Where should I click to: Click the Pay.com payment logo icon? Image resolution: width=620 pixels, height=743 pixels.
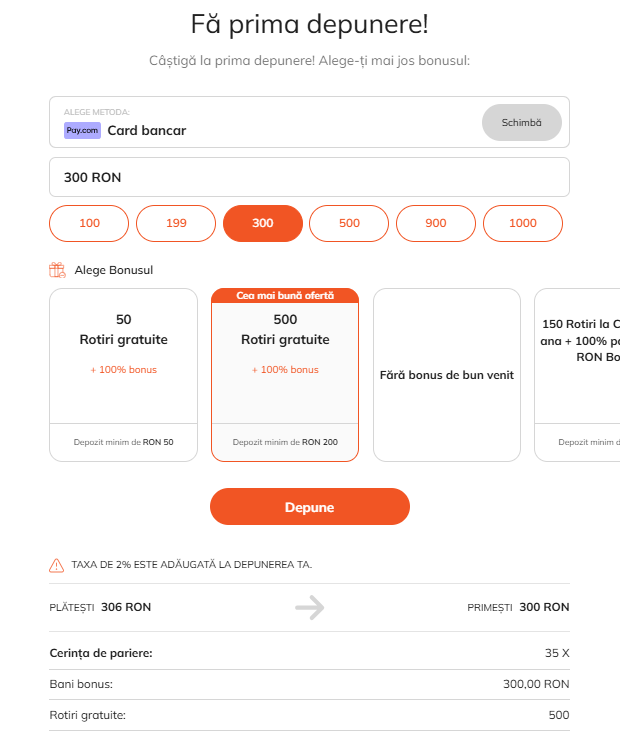82,130
